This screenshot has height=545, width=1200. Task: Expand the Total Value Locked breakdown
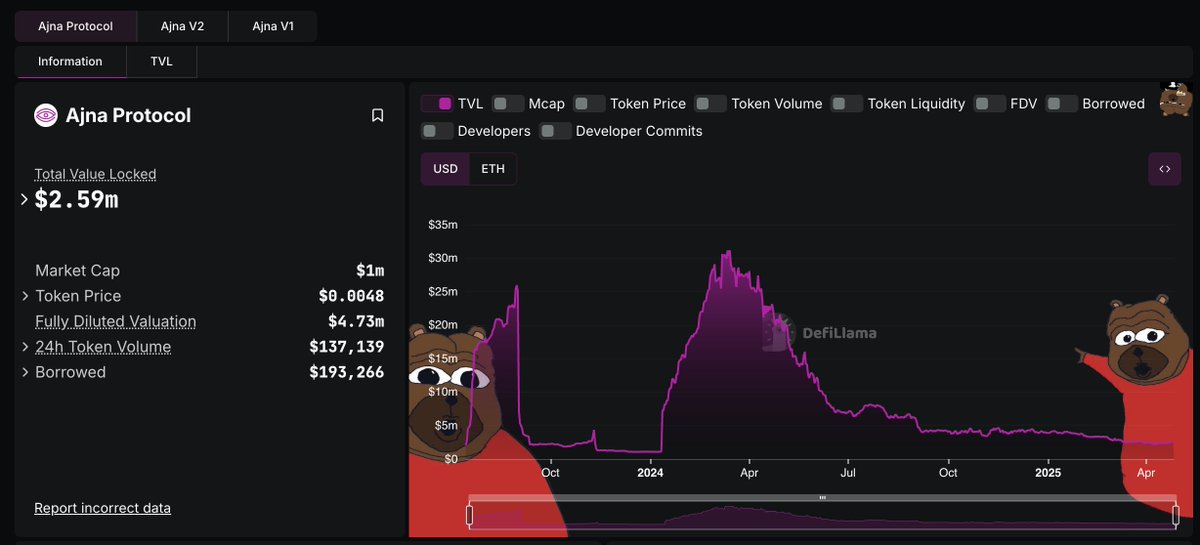25,199
